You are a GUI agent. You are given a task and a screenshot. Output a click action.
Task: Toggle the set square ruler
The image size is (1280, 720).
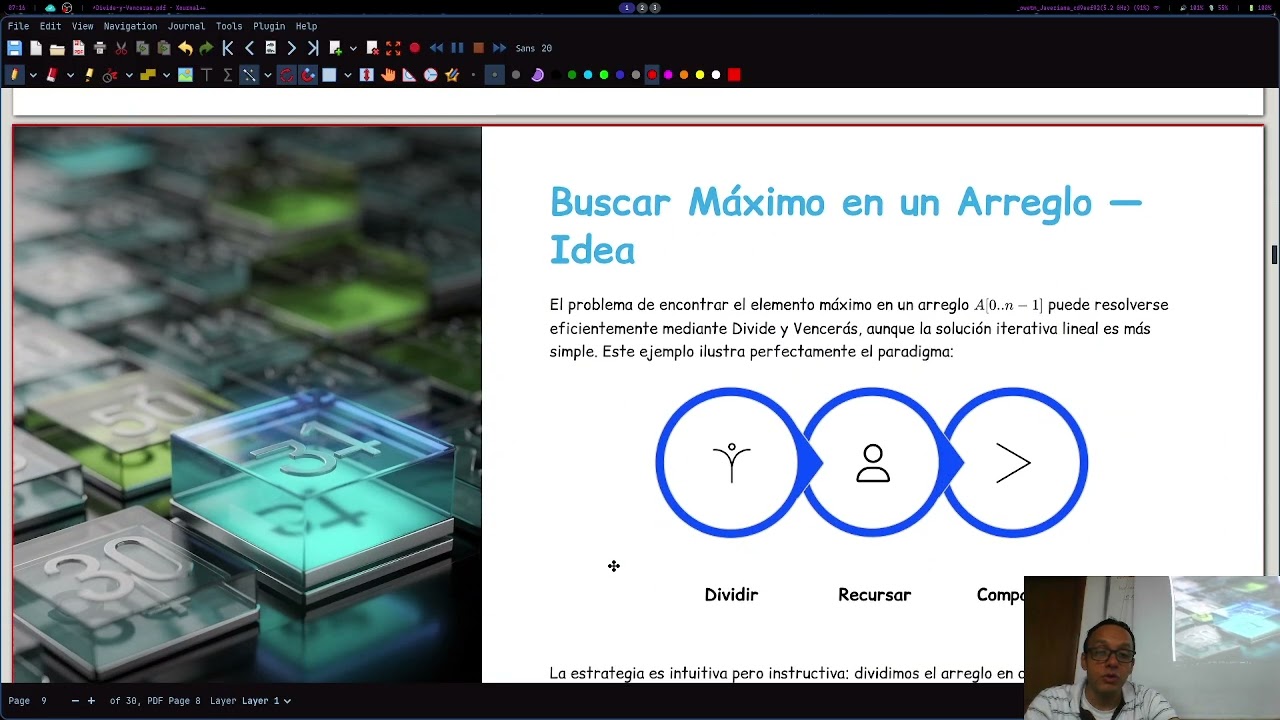[x=409, y=75]
